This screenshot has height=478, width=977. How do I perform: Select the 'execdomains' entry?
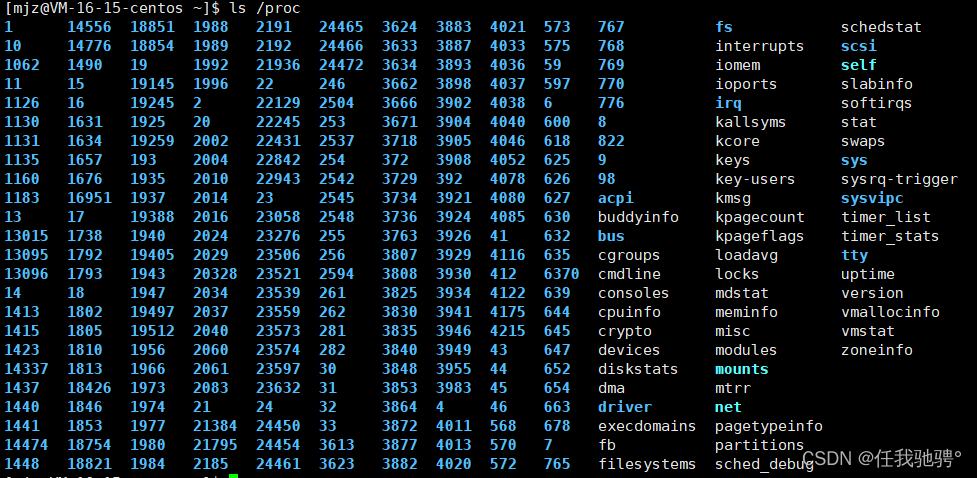pyautogui.click(x=647, y=426)
